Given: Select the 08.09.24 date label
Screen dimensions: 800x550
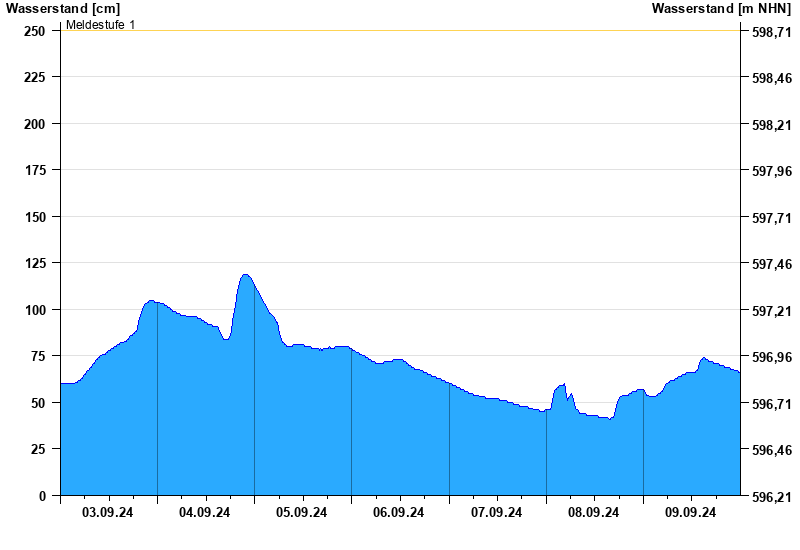Looking at the screenshot, I should (x=594, y=513).
